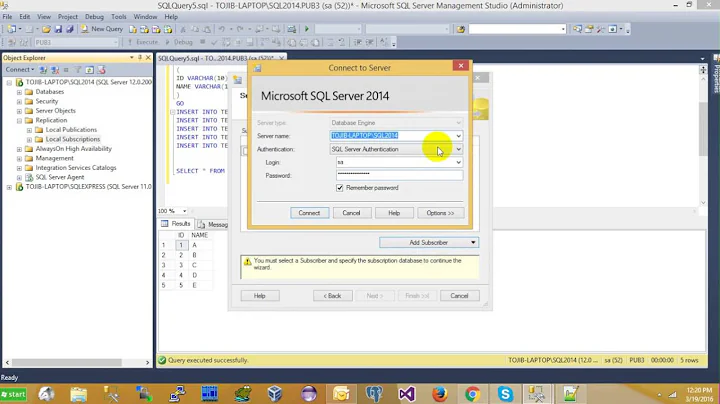Viewport: 720px width, 404px height.
Task: Expand AlwaysOn High Availability node
Action: [19, 149]
